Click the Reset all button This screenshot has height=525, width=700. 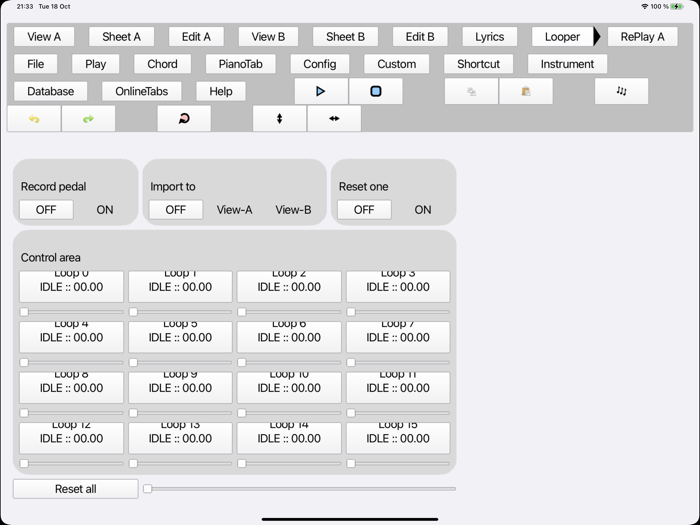(x=75, y=489)
